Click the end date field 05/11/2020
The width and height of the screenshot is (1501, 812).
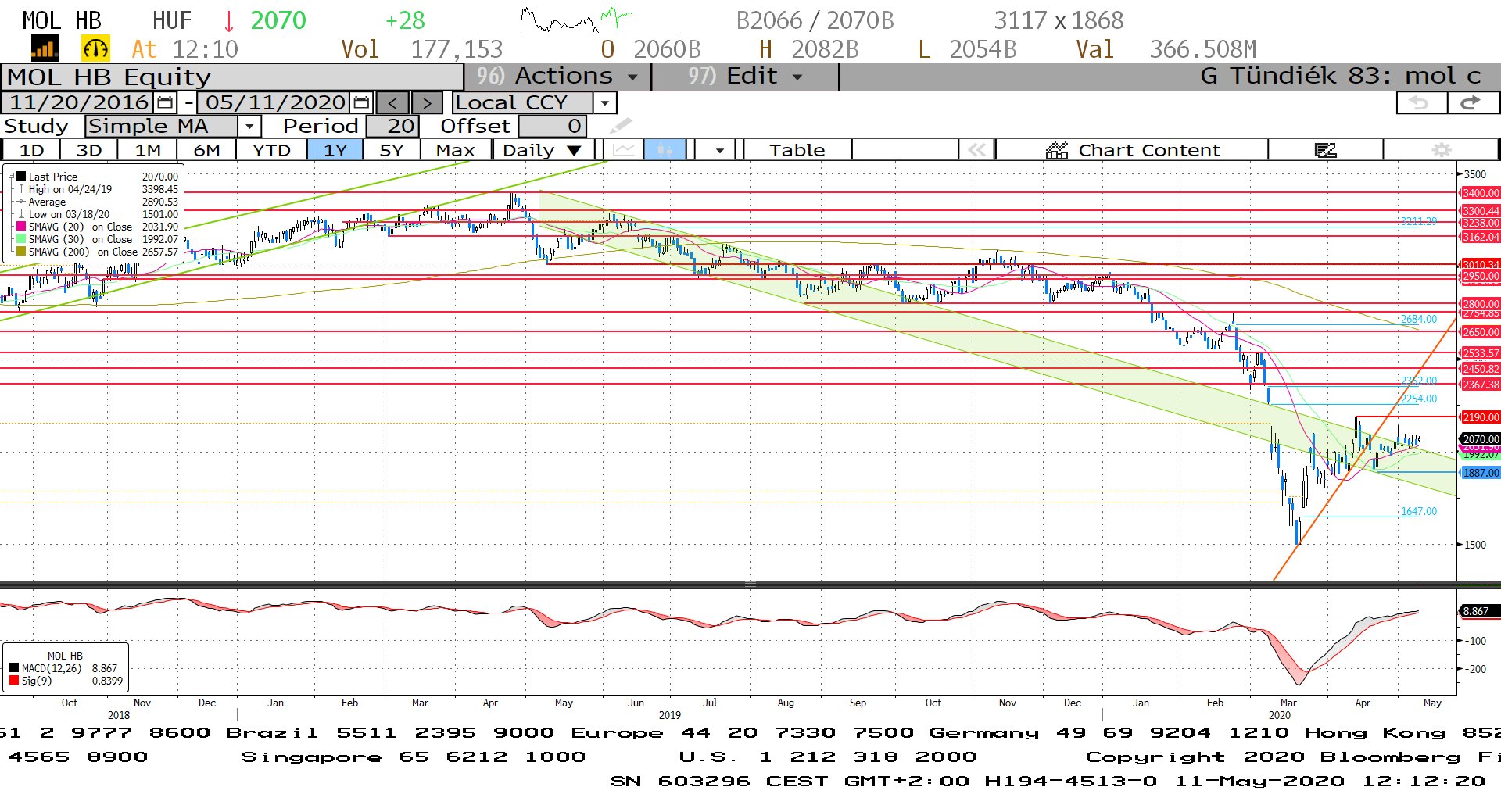[275, 102]
